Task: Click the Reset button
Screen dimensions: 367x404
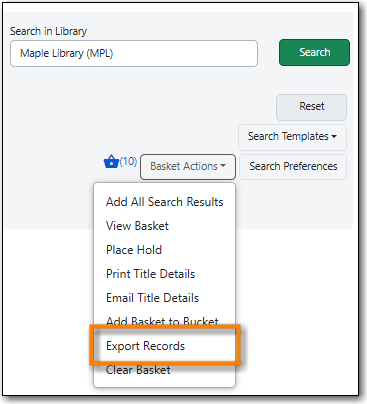Action: (311, 107)
